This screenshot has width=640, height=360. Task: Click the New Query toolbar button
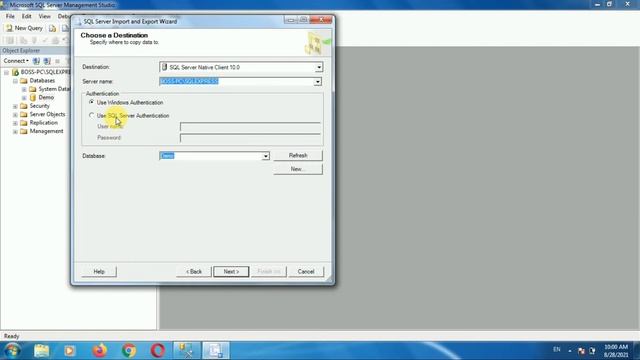coord(24,28)
